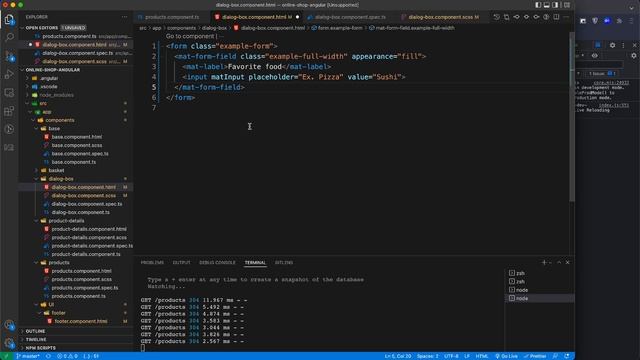Screen dimensions: 640x360
Task: Click Prettier in status bar
Action: 535,356
